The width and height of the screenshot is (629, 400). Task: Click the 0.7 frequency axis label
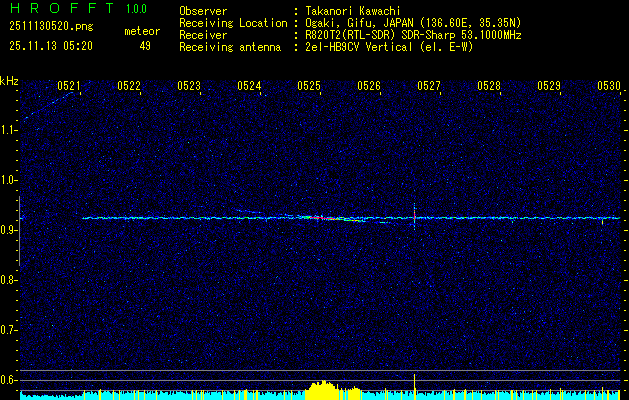point(9,329)
